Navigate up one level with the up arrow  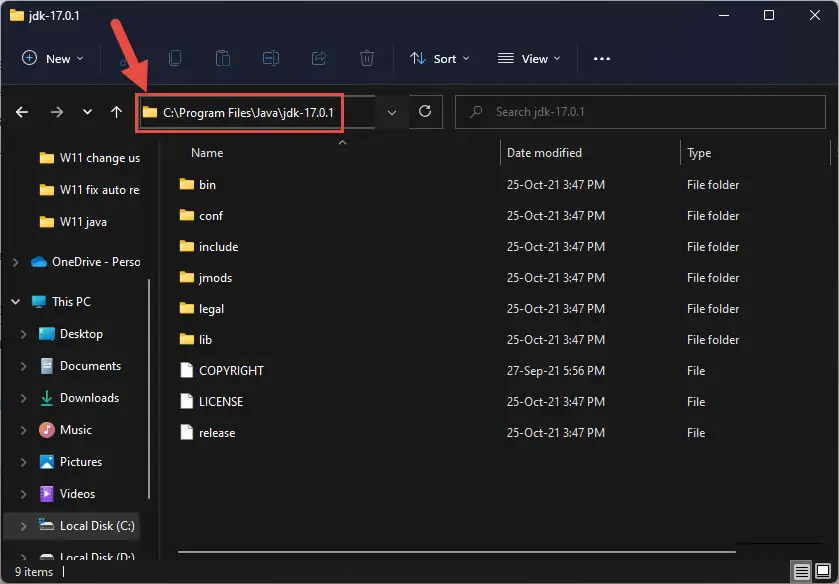[116, 112]
